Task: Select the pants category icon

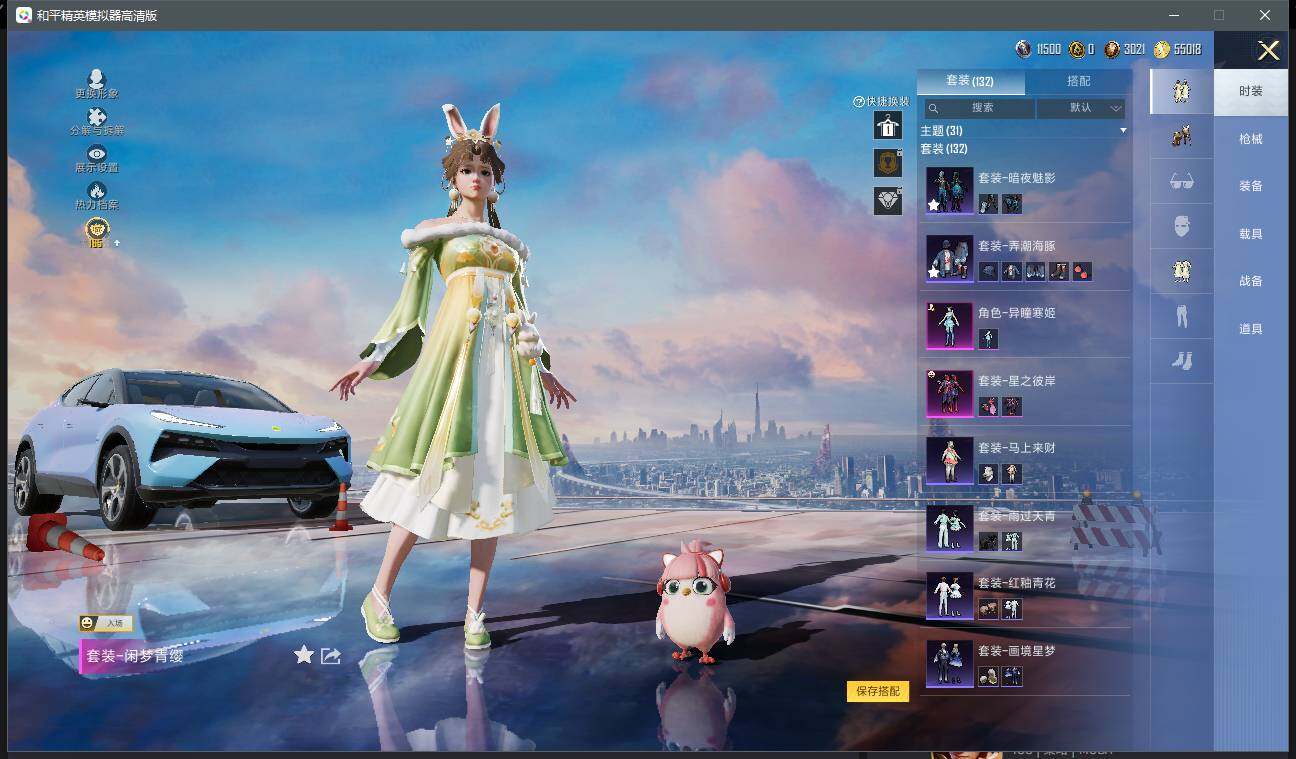Action: coord(1181,317)
